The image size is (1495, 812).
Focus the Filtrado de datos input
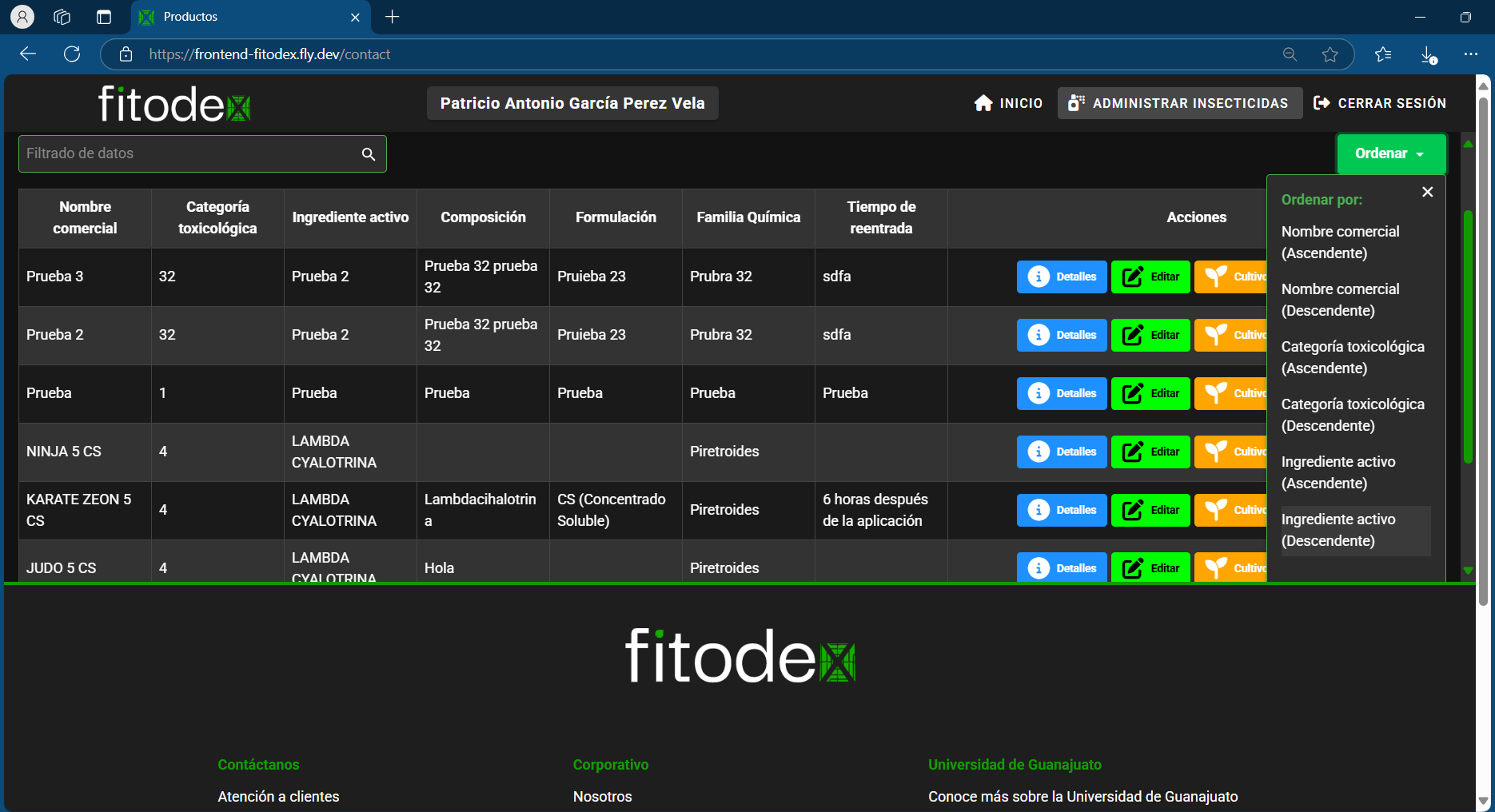(x=202, y=153)
